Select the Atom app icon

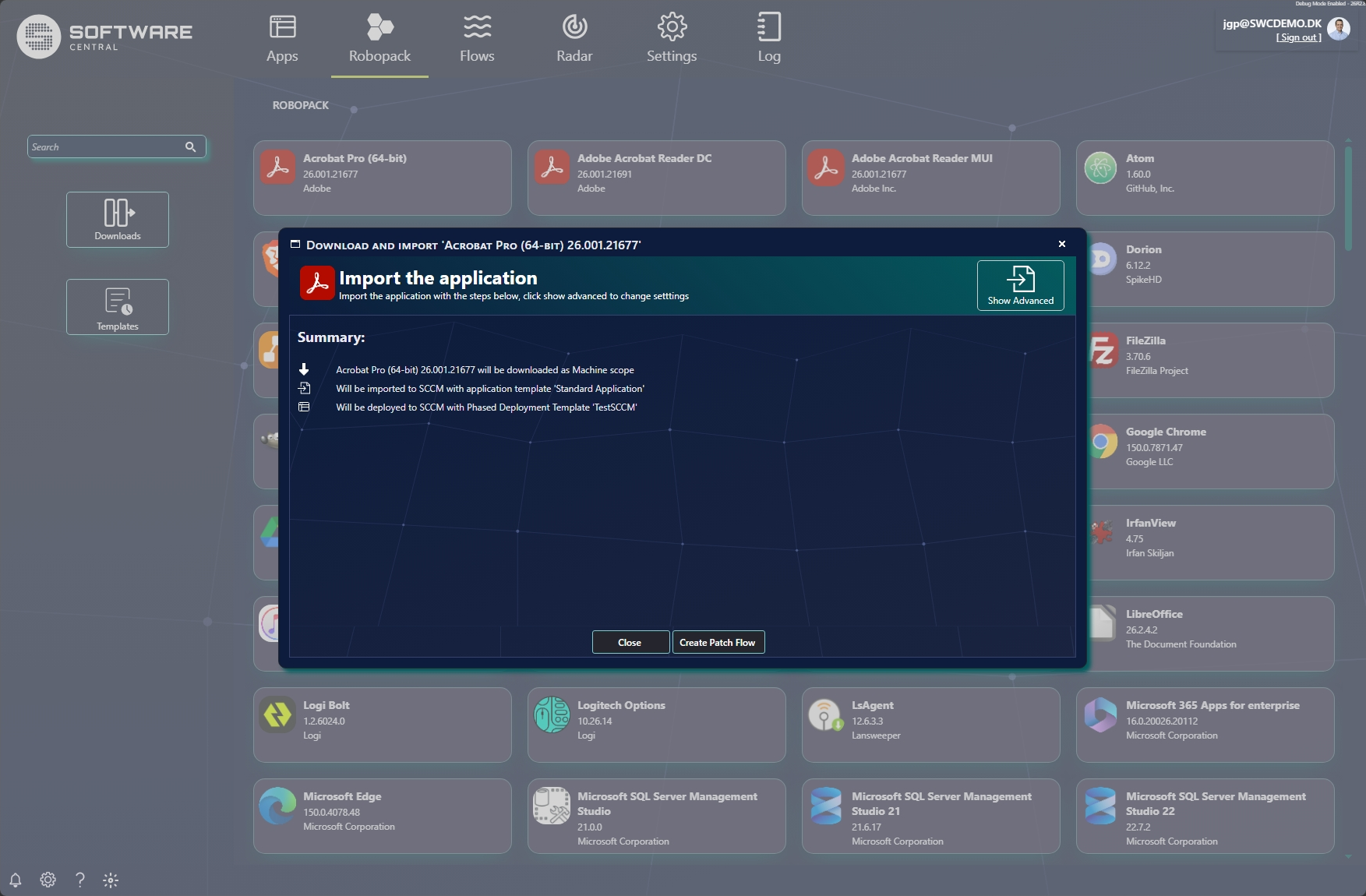(x=1100, y=168)
